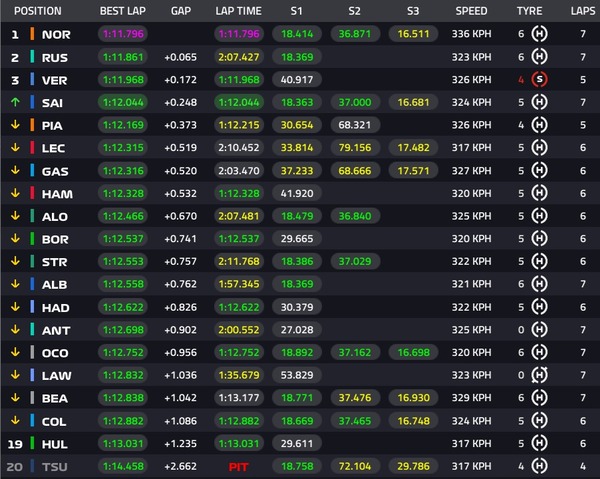Click the S3 time 17.571
The image size is (600, 479).
(x=413, y=170)
